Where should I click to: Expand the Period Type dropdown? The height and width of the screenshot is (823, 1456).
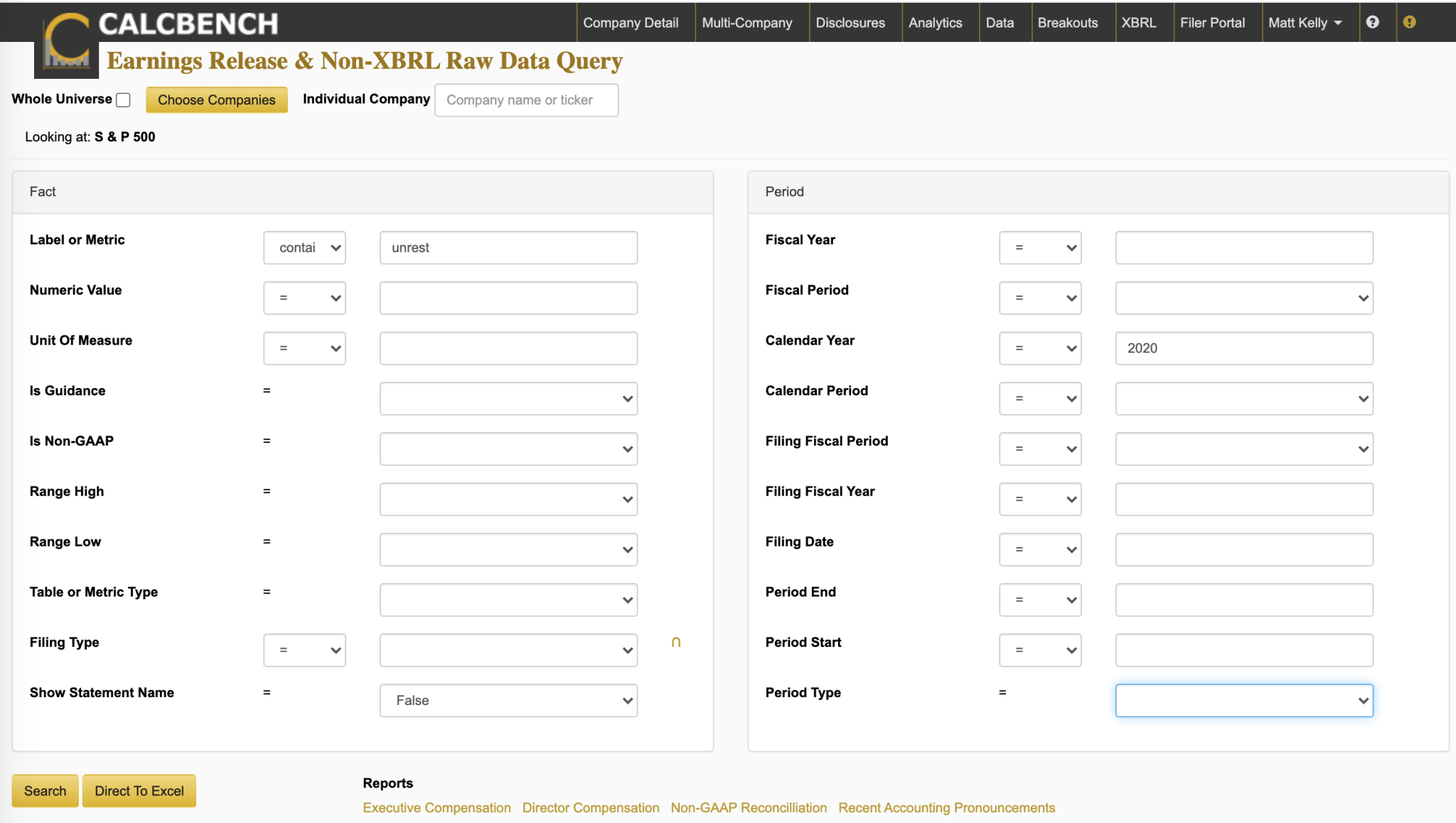click(1243, 701)
